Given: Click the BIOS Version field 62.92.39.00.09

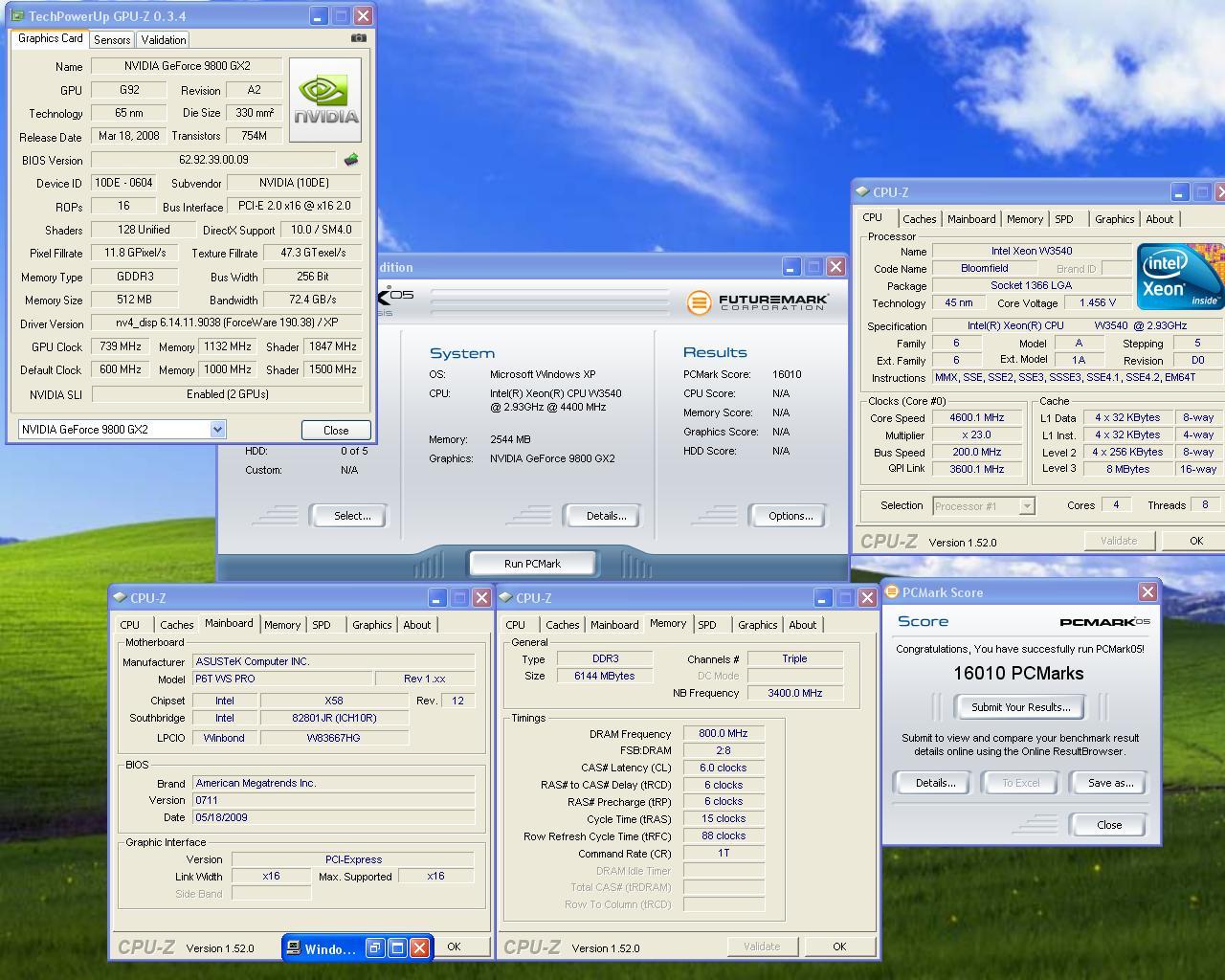Looking at the screenshot, I should pyautogui.click(x=213, y=160).
